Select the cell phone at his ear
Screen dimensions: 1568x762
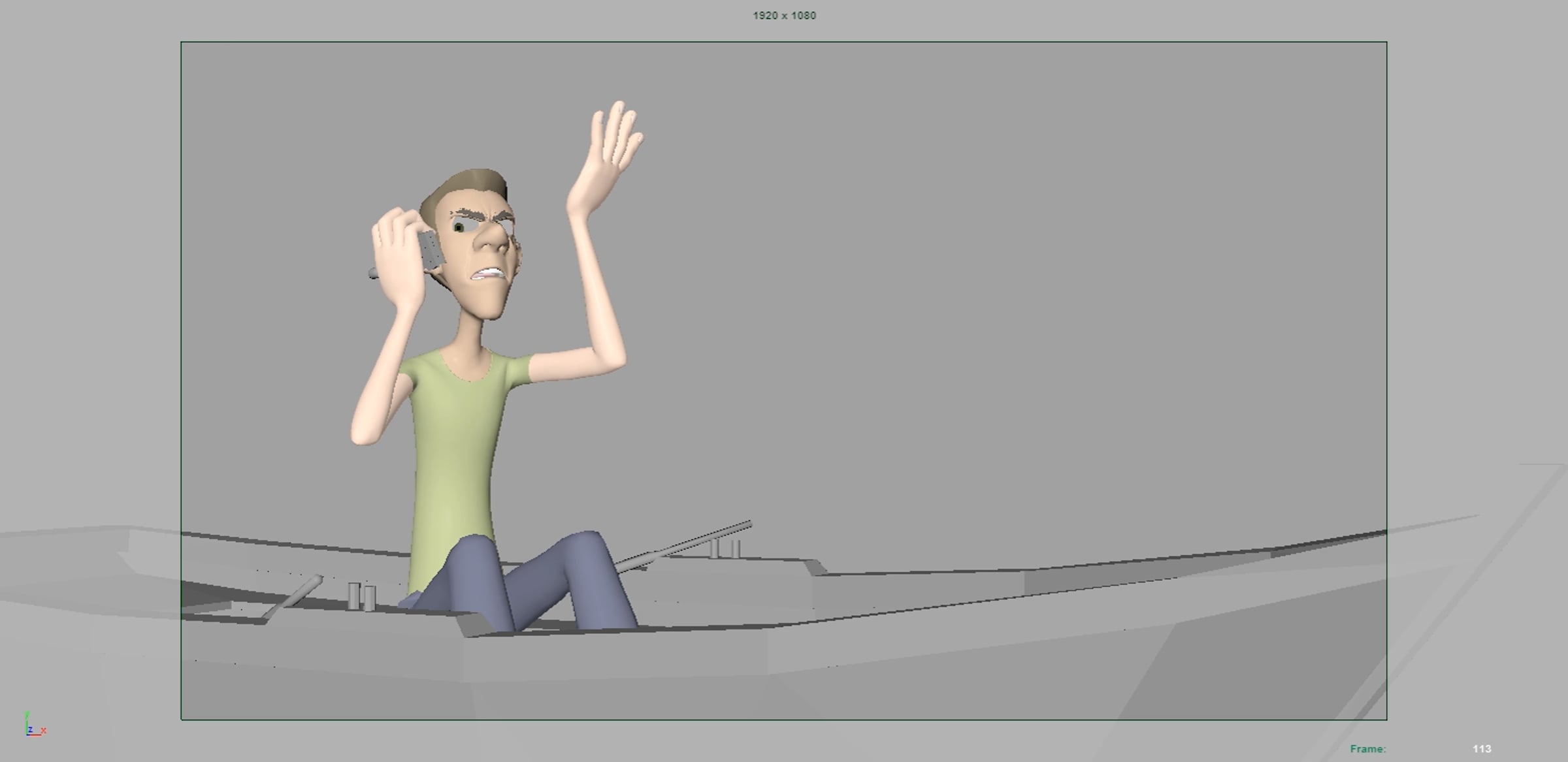coord(431,251)
